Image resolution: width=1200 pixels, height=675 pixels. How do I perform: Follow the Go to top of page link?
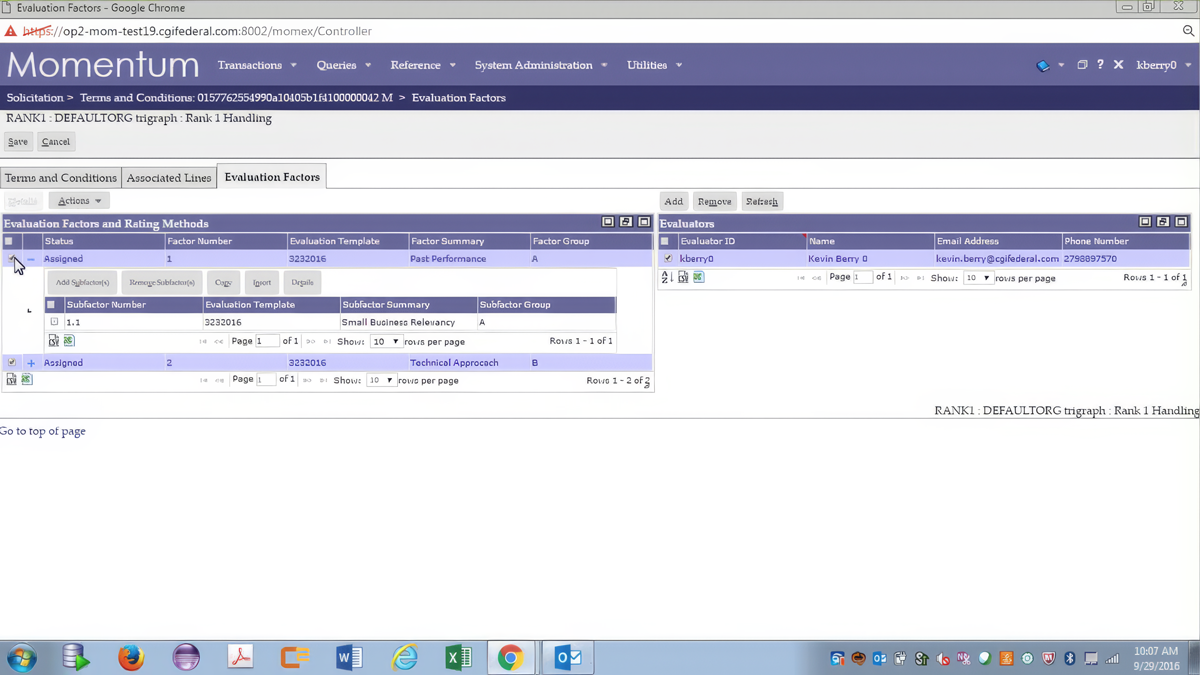[x=43, y=430]
